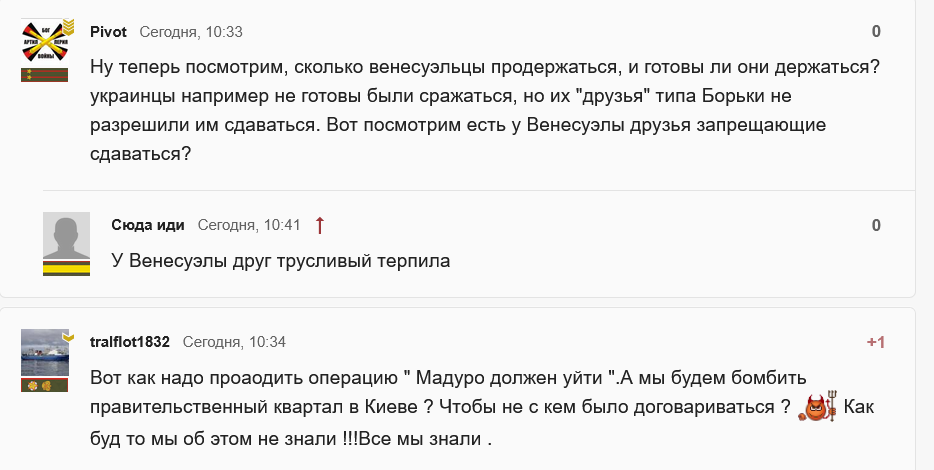The width and height of the screenshot is (934, 470).
Task: Jump to parent comment via red up arrow
Action: point(320,225)
